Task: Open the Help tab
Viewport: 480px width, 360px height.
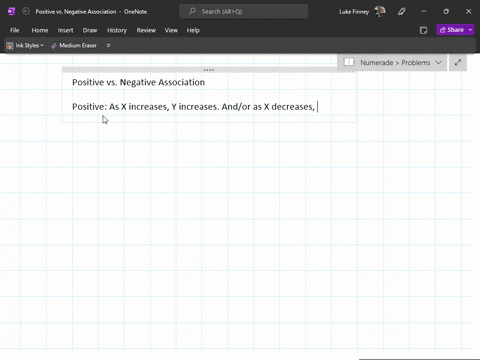Action: [193, 30]
